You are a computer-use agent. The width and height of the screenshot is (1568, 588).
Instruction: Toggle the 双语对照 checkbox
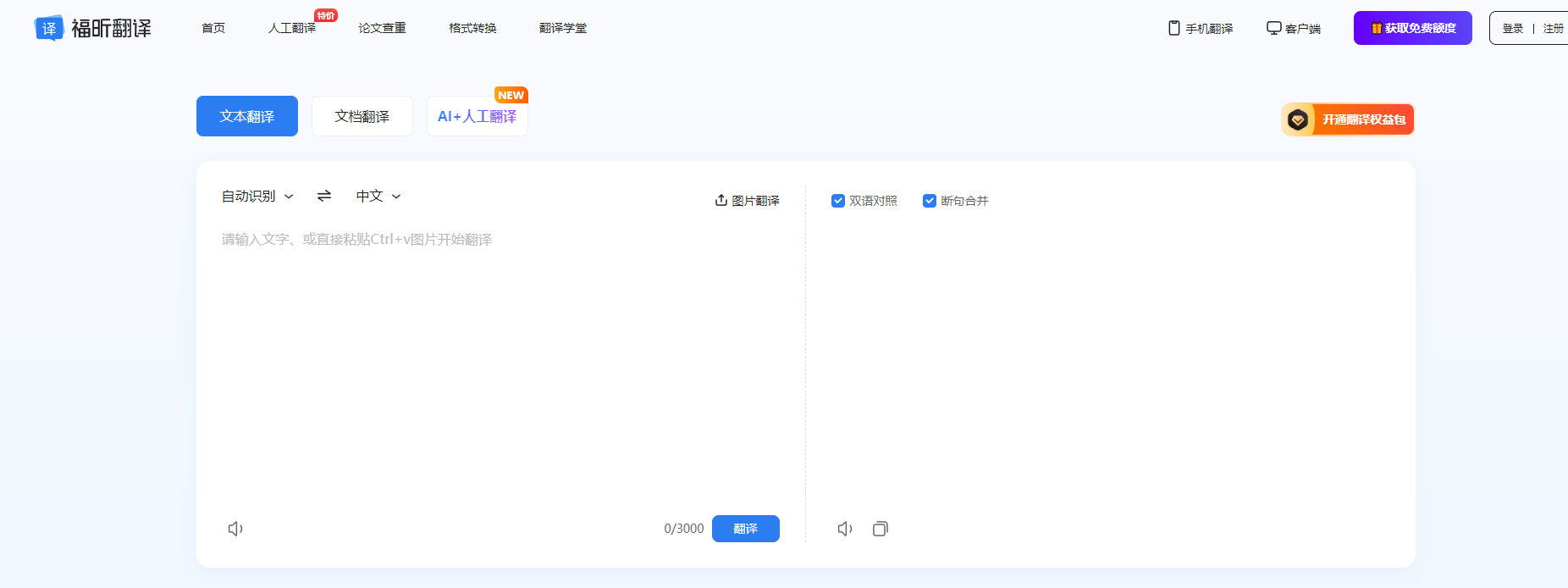838,201
